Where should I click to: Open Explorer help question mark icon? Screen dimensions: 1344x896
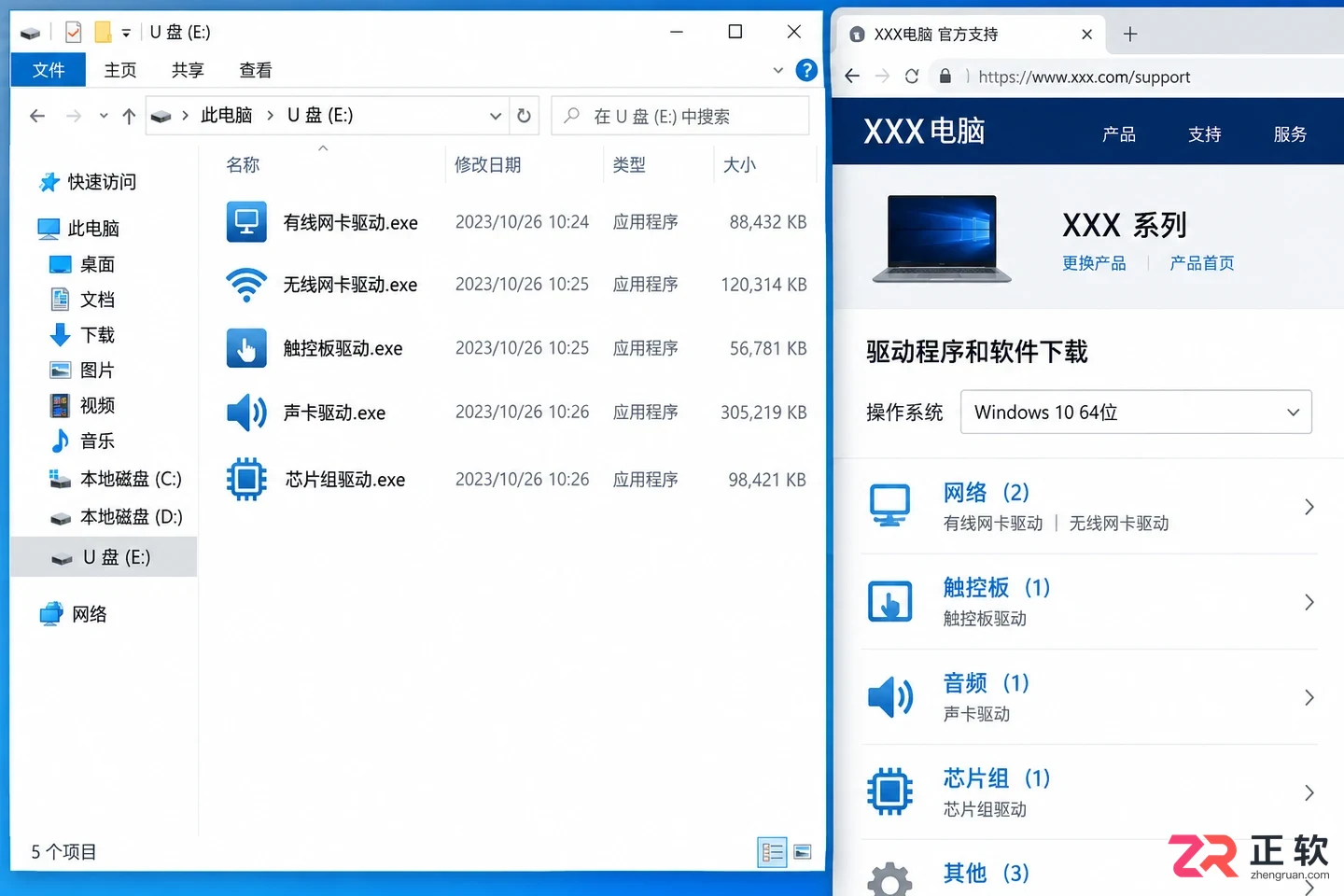coord(806,70)
